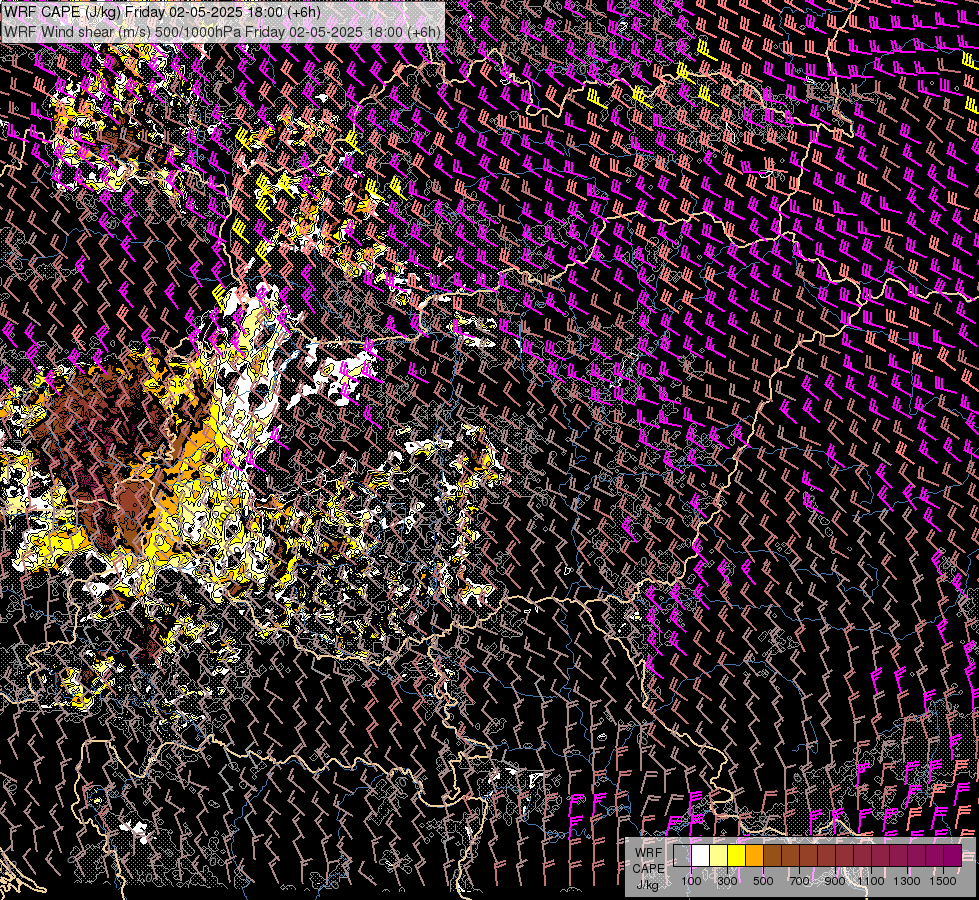Image resolution: width=979 pixels, height=900 pixels.
Task: Click the WRF CAPE title line
Action: click(162, 12)
